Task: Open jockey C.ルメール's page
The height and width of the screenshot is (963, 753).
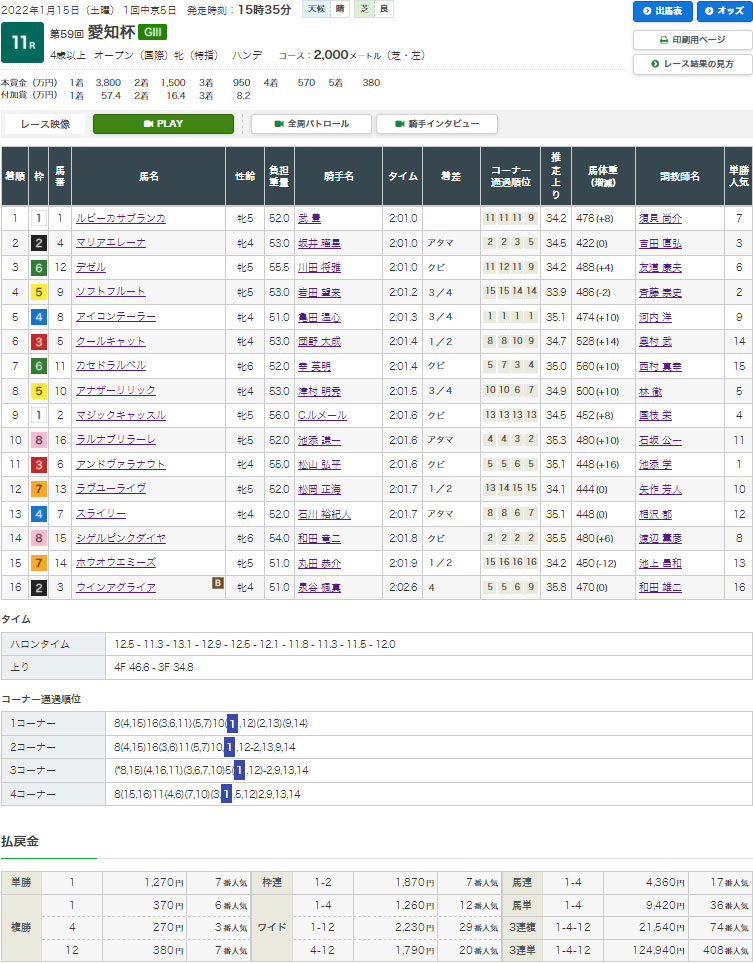Action: [320, 415]
